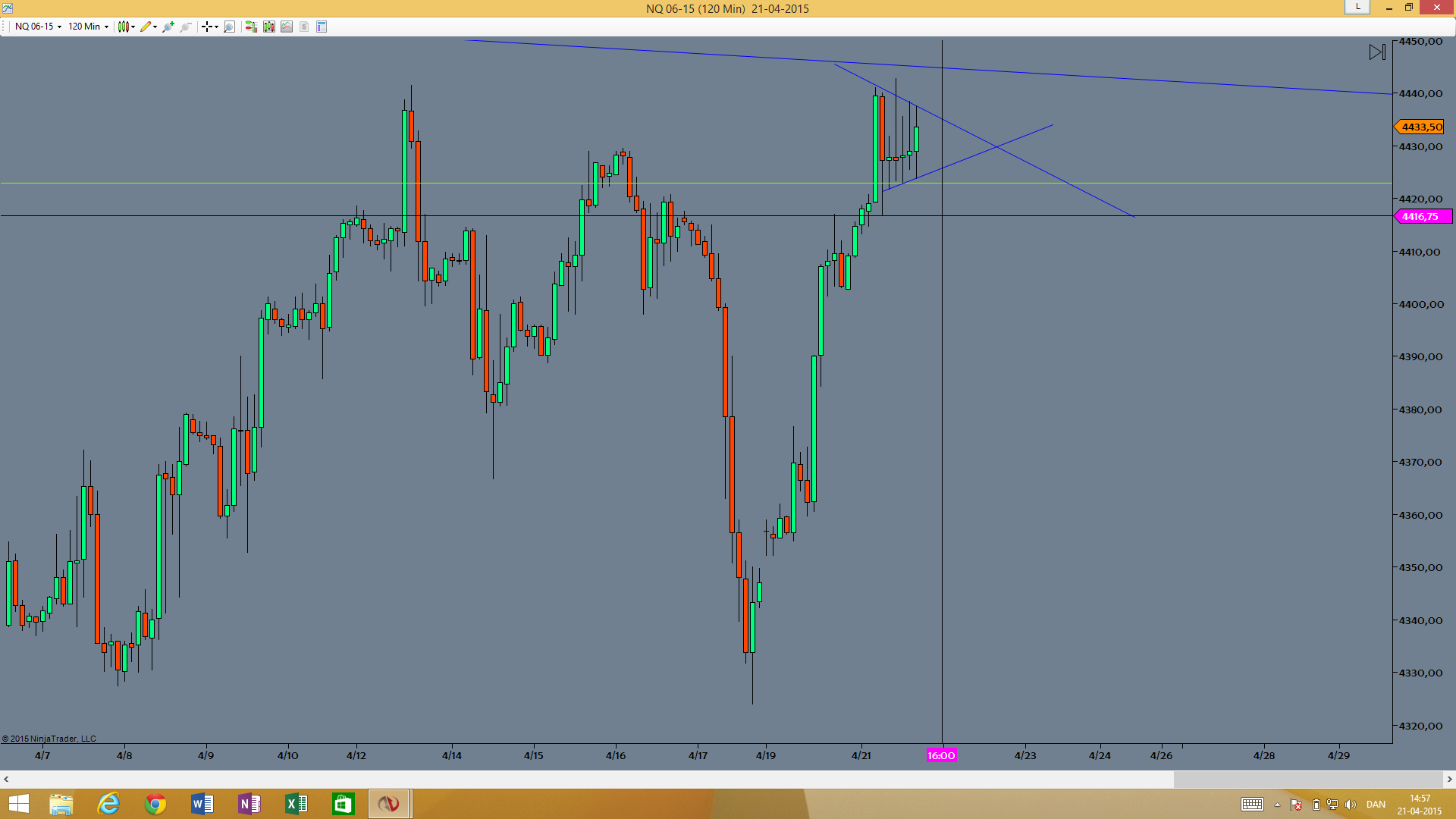Select the pencil drawing tools icon
This screenshot has width=1456, height=819.
coord(148,27)
